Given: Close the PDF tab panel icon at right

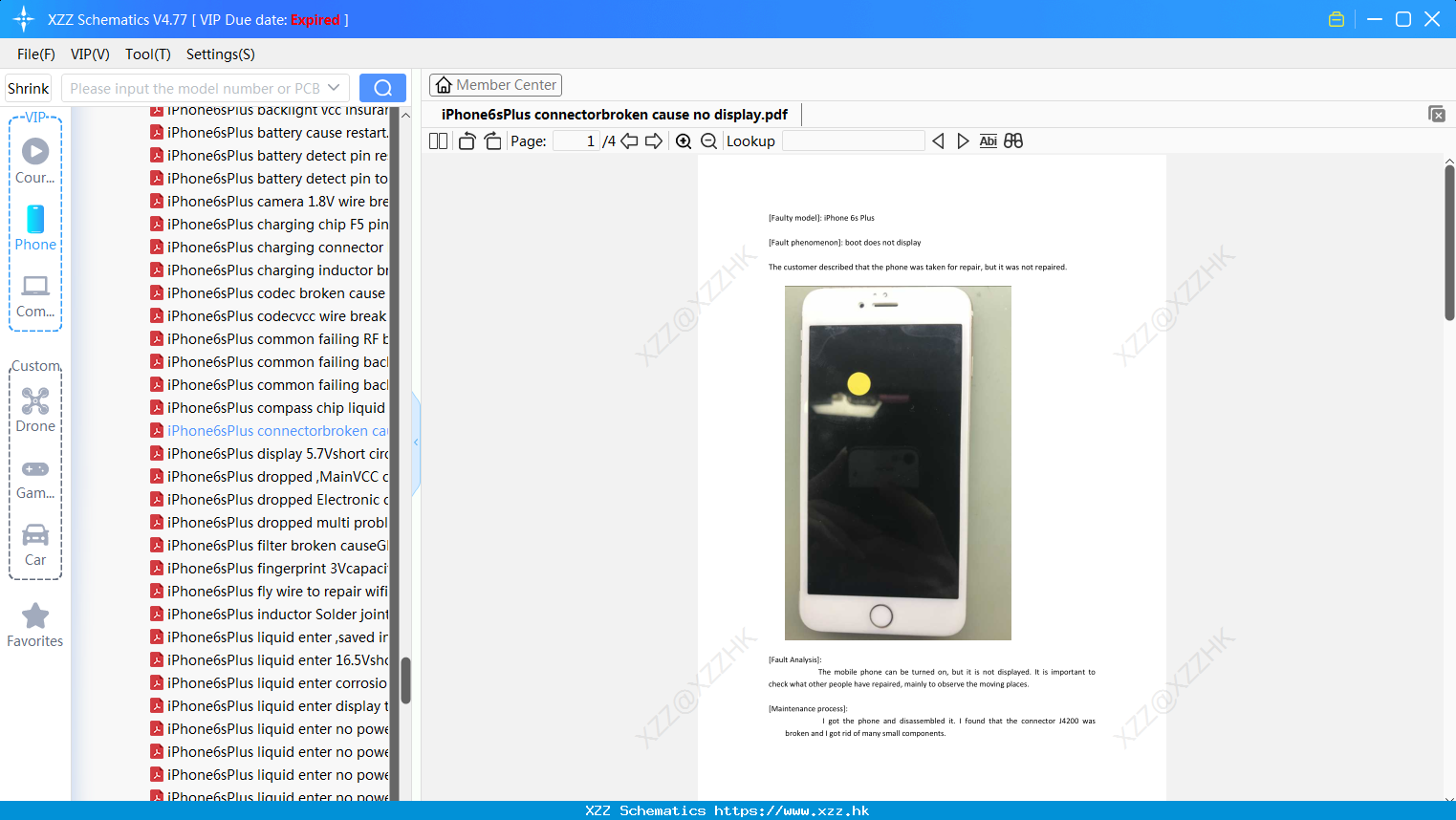Looking at the screenshot, I should (1437, 114).
